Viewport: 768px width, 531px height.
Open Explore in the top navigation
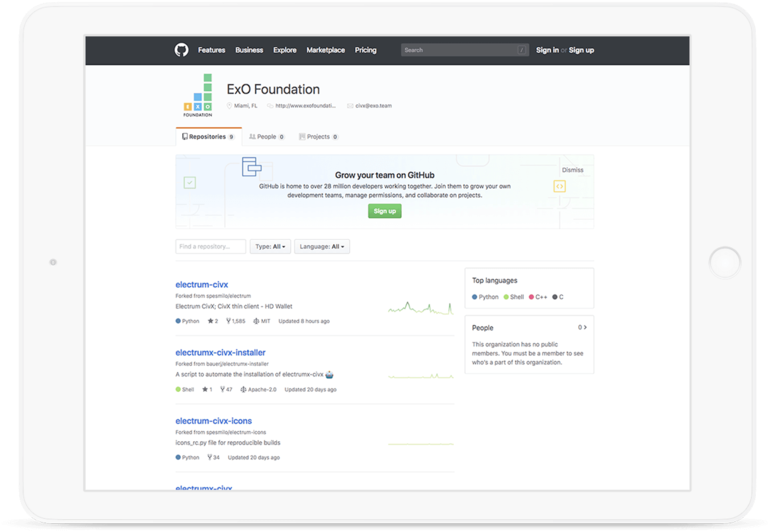(x=285, y=50)
